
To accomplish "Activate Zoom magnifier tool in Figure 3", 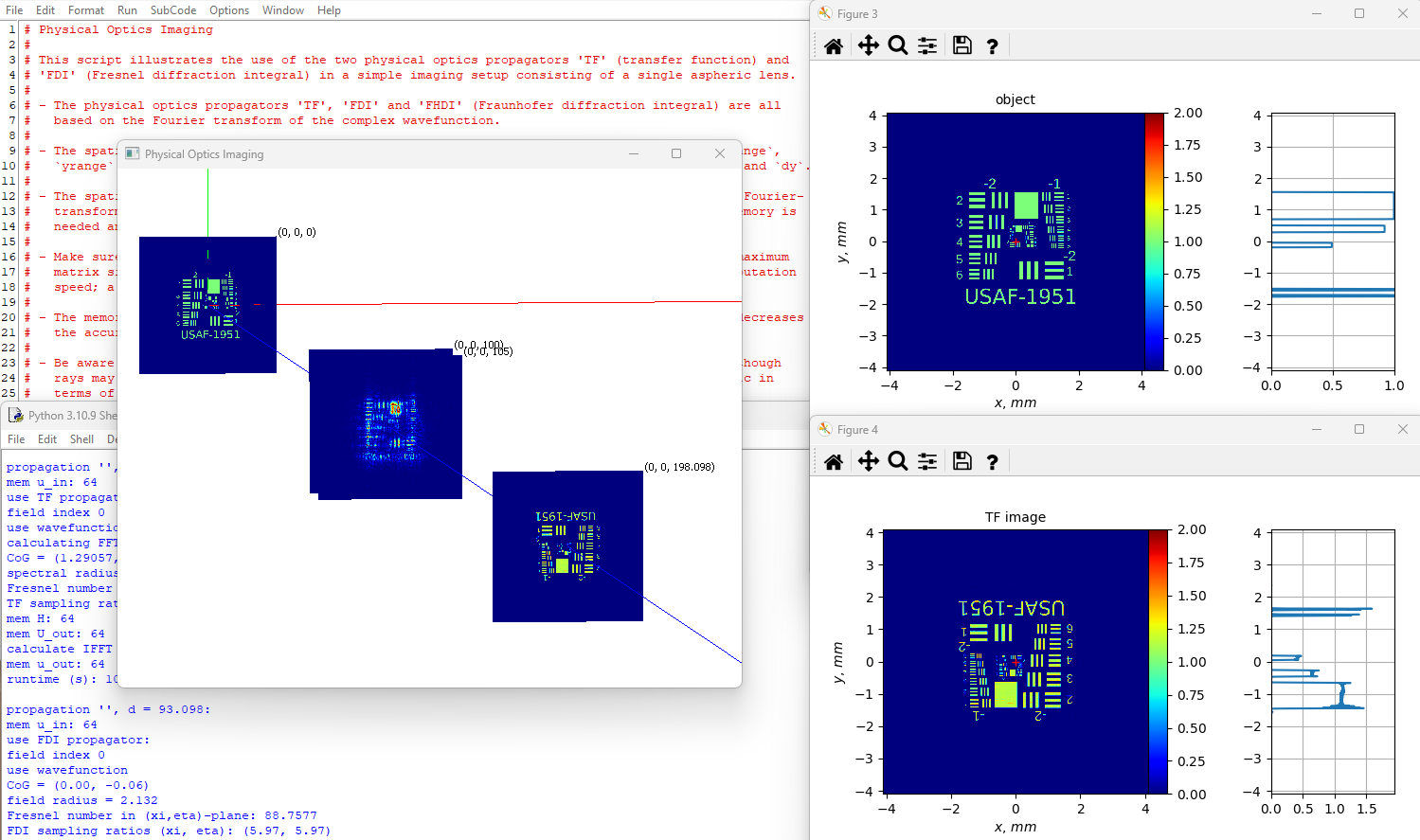I will tap(898, 45).
